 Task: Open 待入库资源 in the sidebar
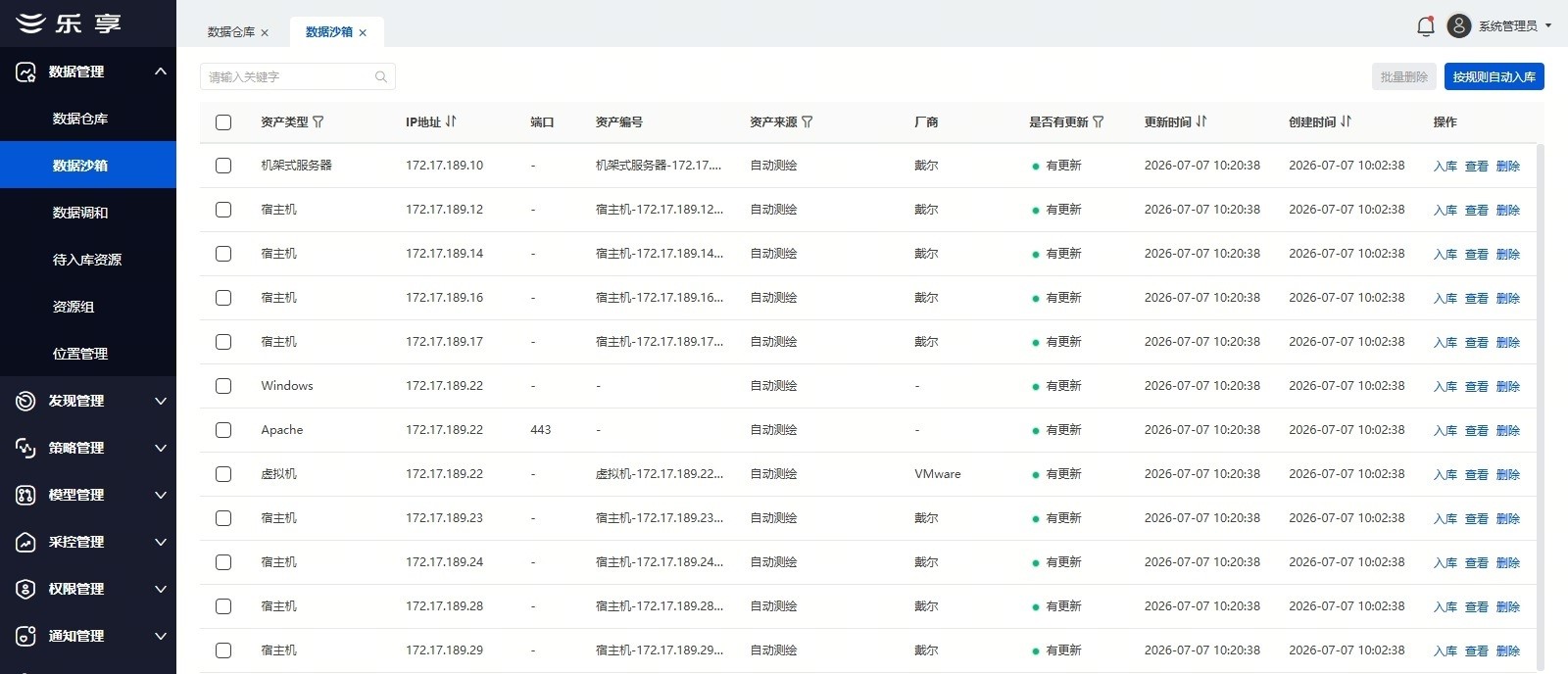88,260
